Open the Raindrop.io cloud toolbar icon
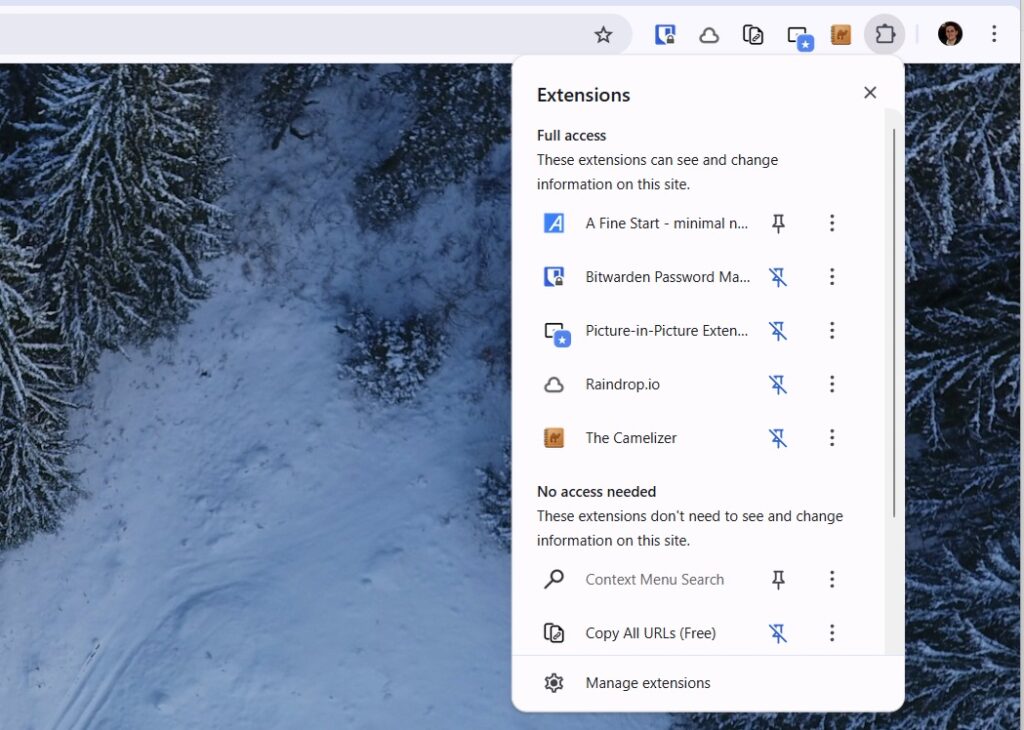This screenshot has width=1024, height=730. (x=709, y=35)
